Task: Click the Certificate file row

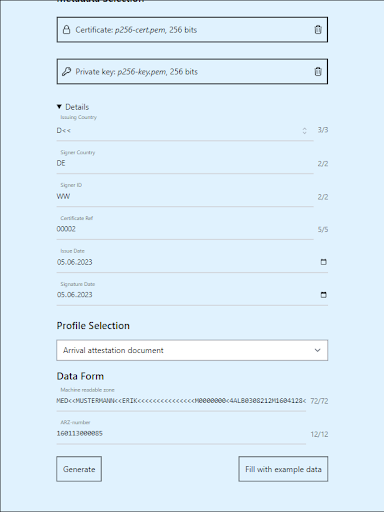Action: click(x=192, y=30)
